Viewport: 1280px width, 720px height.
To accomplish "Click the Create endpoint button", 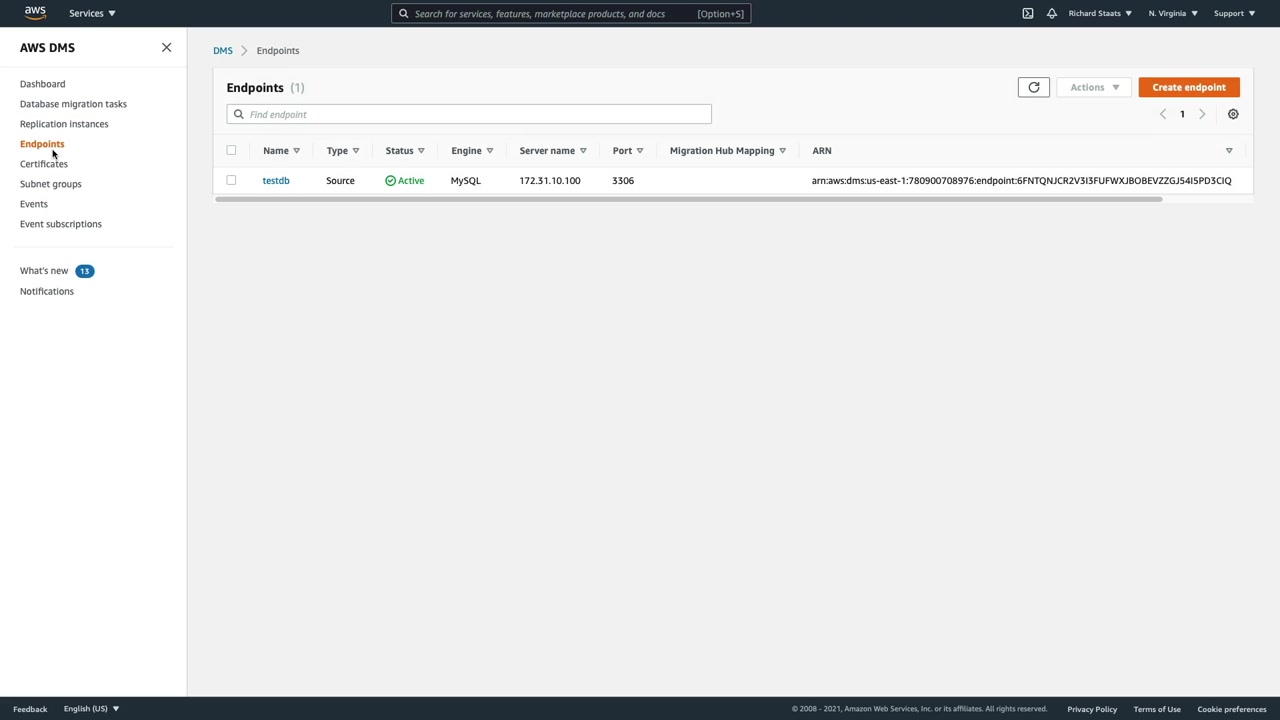I will point(1189,87).
